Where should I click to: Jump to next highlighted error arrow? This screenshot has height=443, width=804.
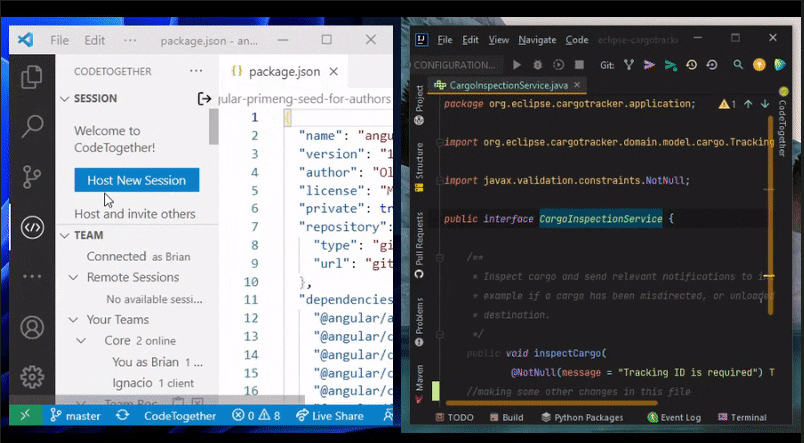point(765,104)
